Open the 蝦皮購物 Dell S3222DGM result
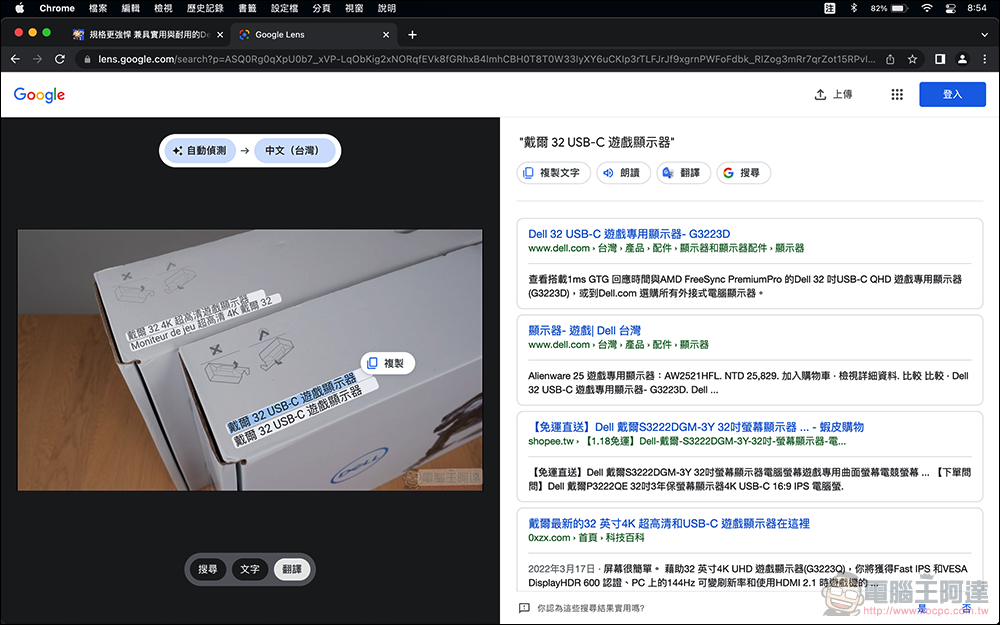Screen dimensions: 1000x625 click(x=696, y=427)
